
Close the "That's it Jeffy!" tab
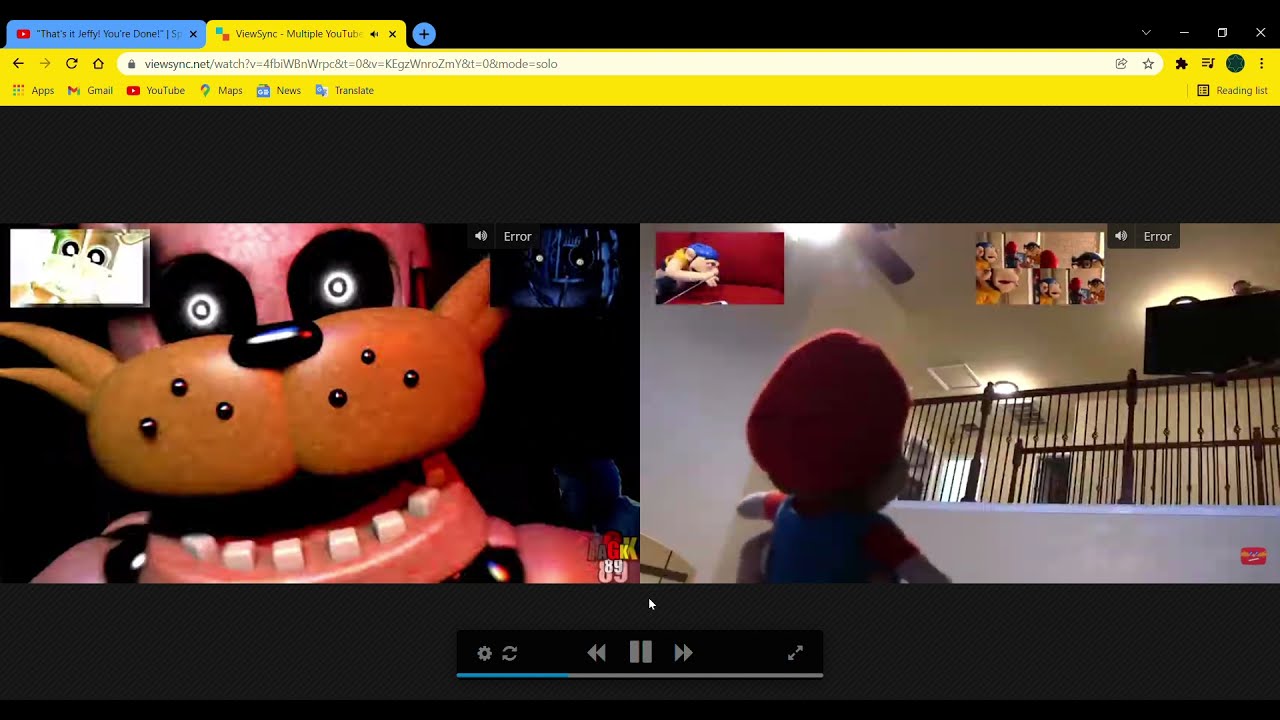(193, 34)
